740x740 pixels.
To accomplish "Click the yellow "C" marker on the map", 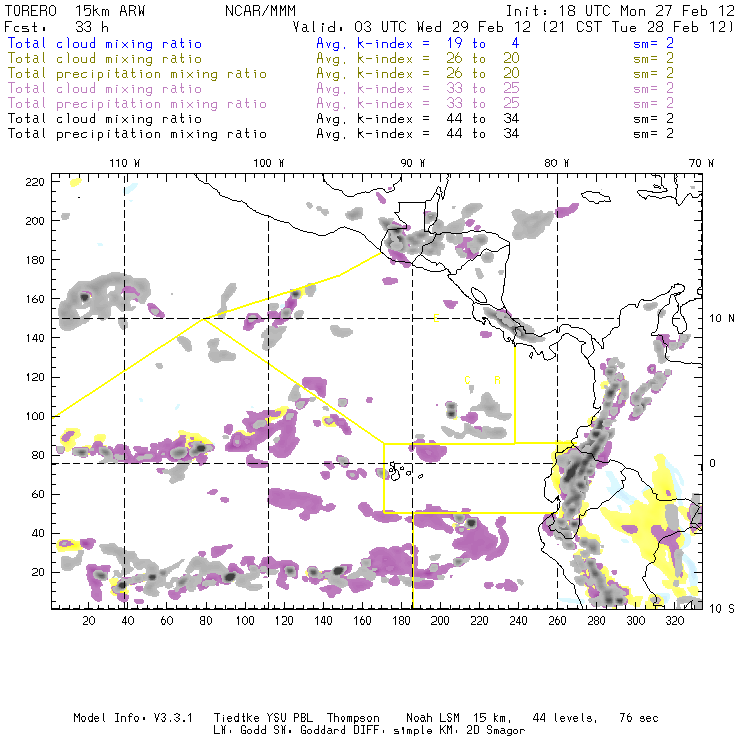I will (x=467, y=380).
